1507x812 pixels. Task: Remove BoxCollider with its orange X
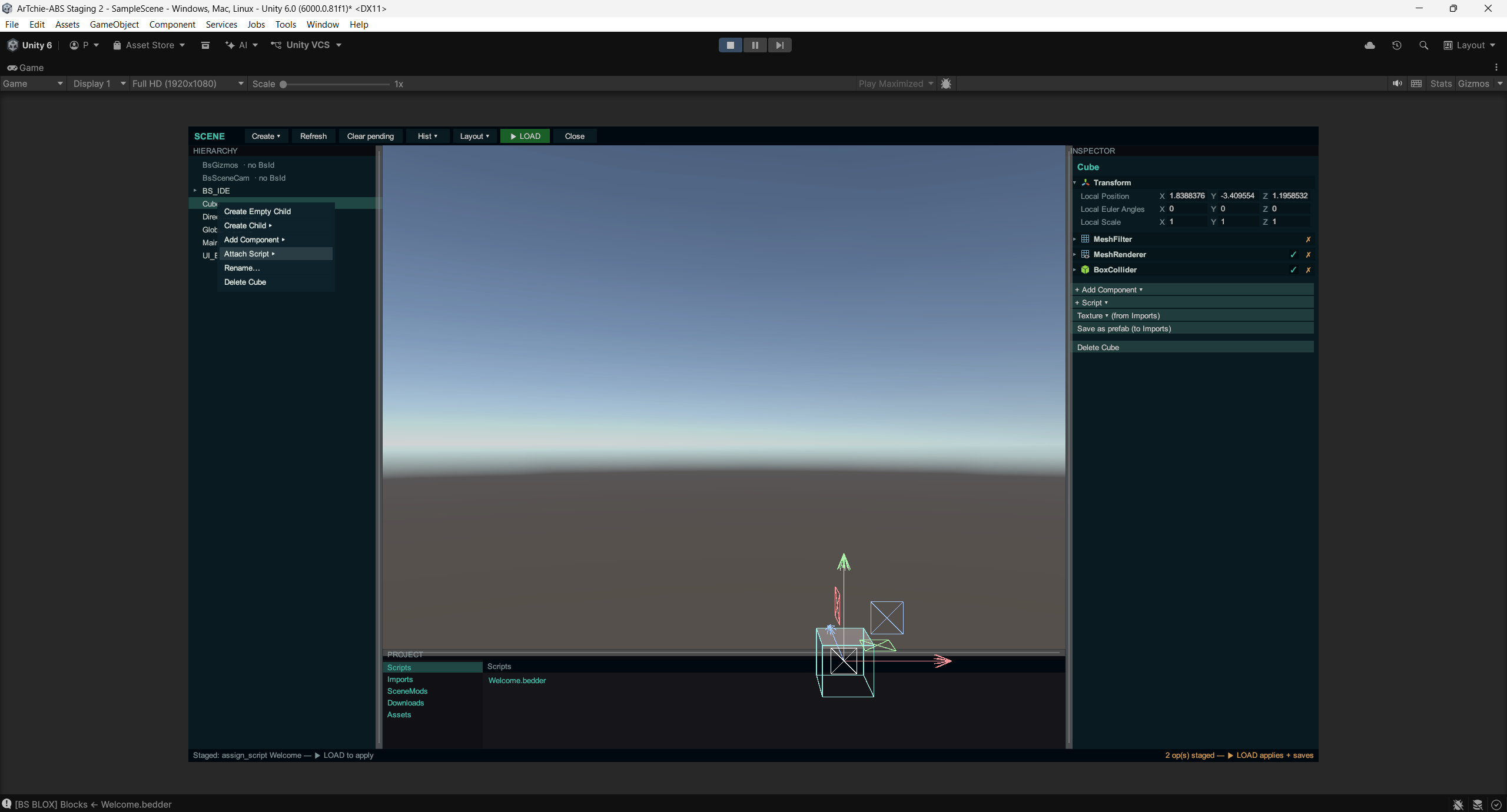tap(1308, 270)
